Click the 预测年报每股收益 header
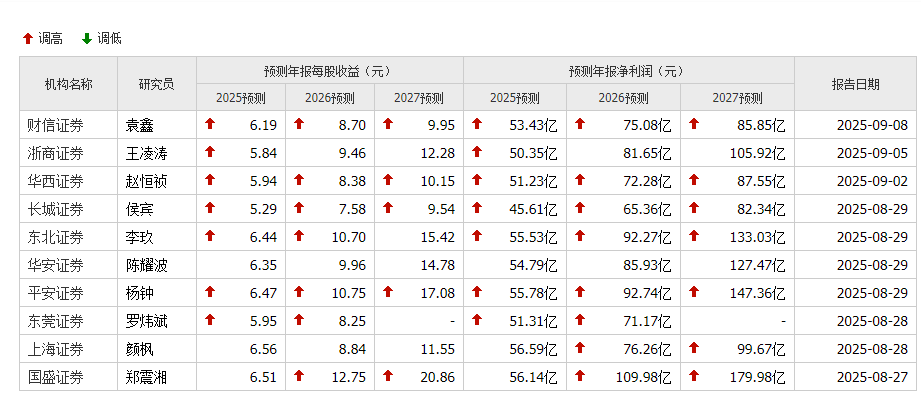Image resolution: width=921 pixels, height=413 pixels. (329, 70)
